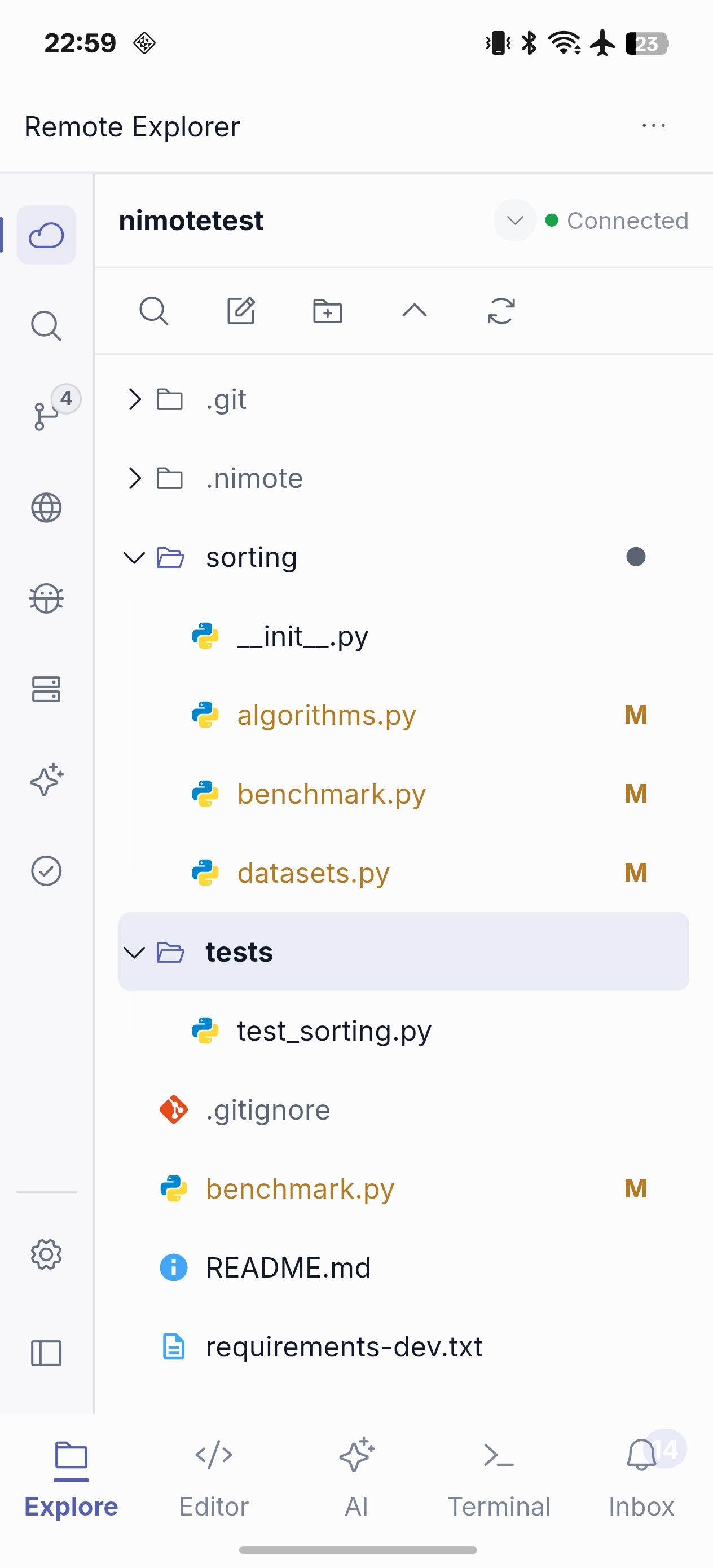Go up a directory with the caret icon

tap(415, 311)
